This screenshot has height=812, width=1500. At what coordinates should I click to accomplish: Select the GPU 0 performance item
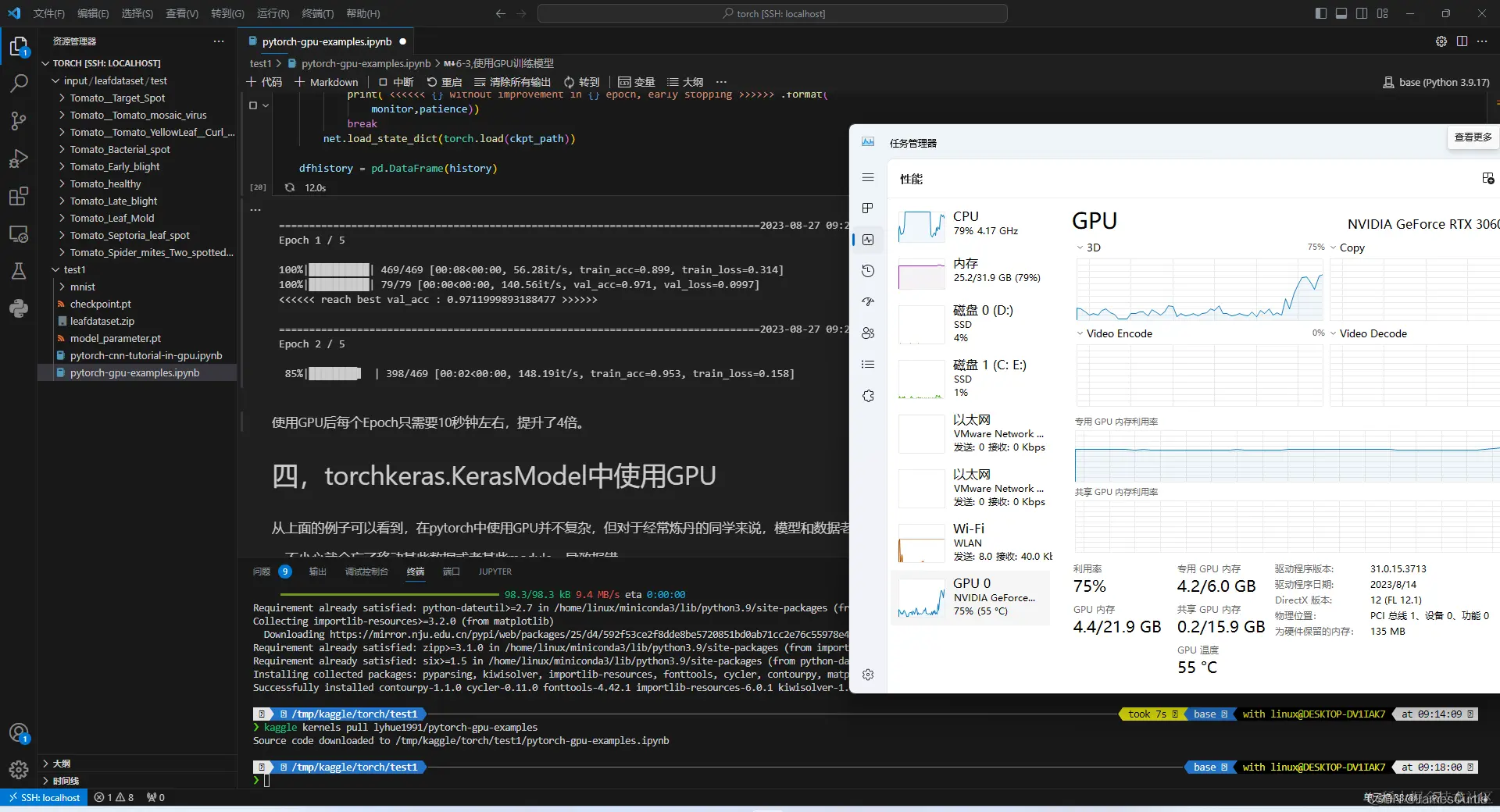point(970,597)
